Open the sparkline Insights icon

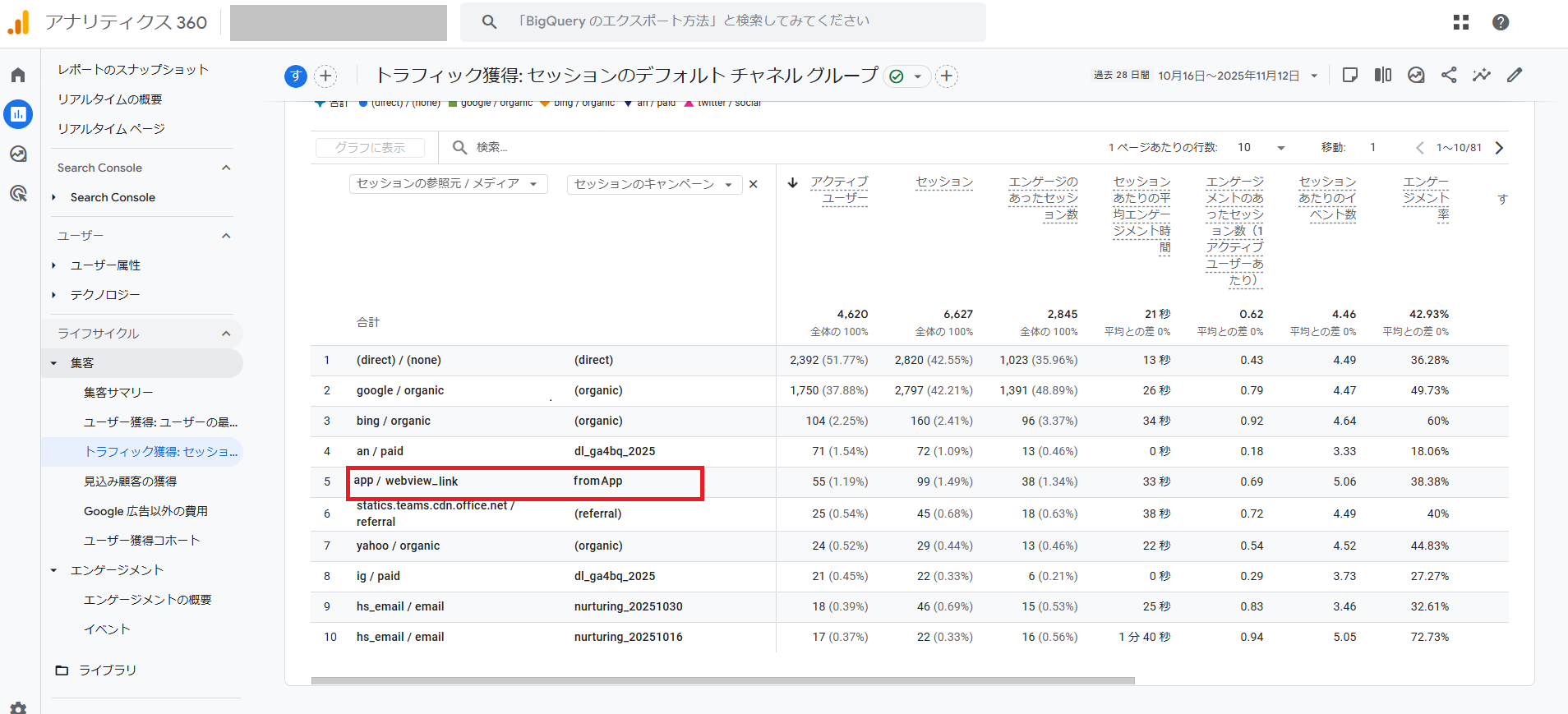[x=1481, y=76]
